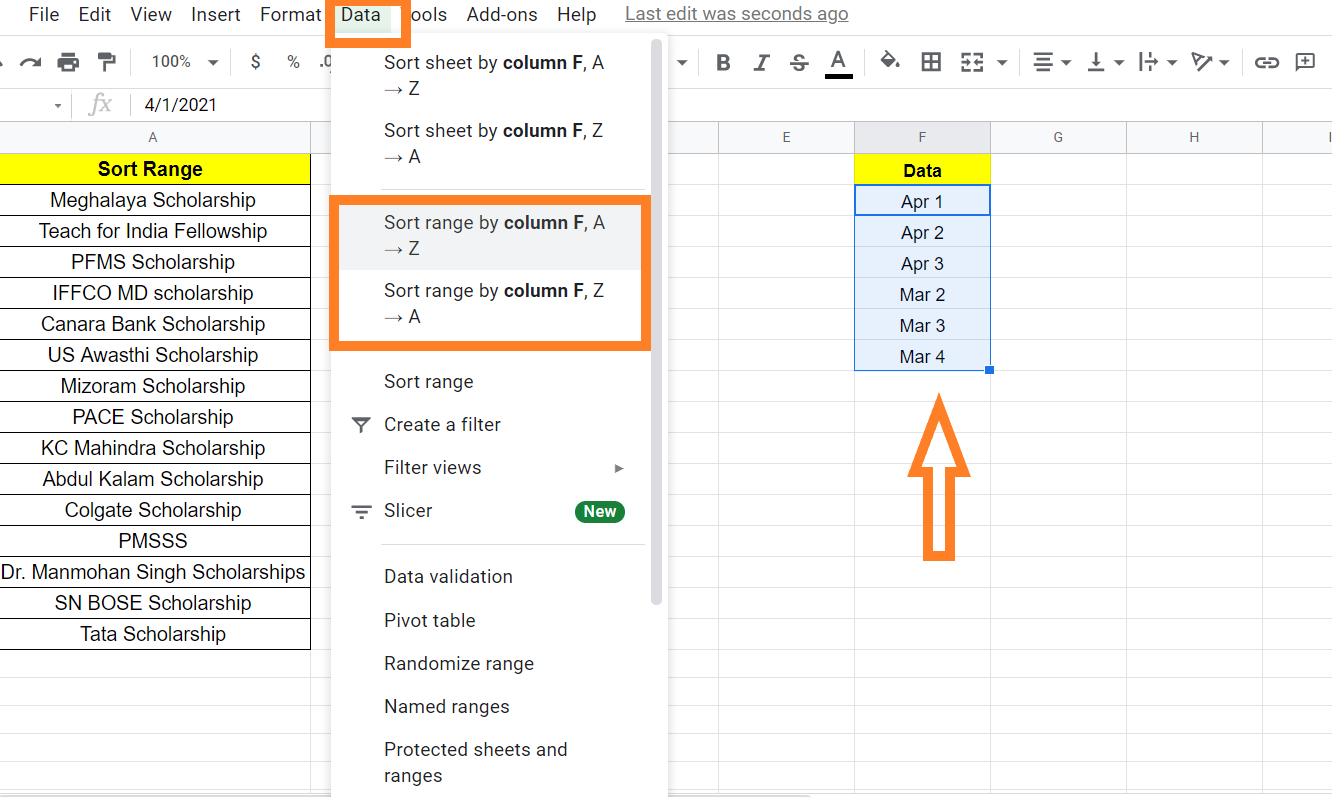The width and height of the screenshot is (1332, 797).
Task: Open the print dialog
Action: click(x=68, y=61)
